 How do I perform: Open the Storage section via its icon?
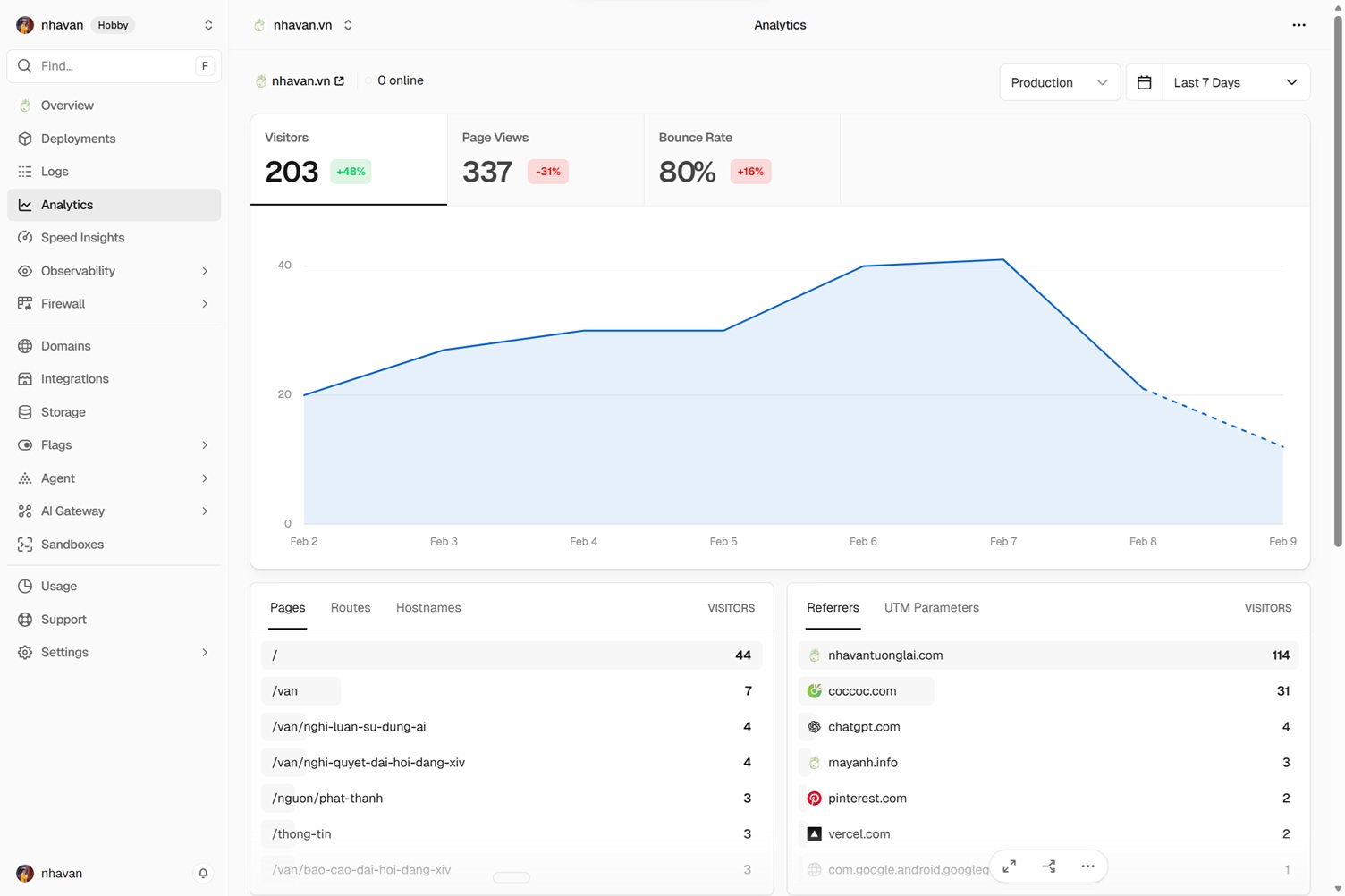tap(25, 412)
